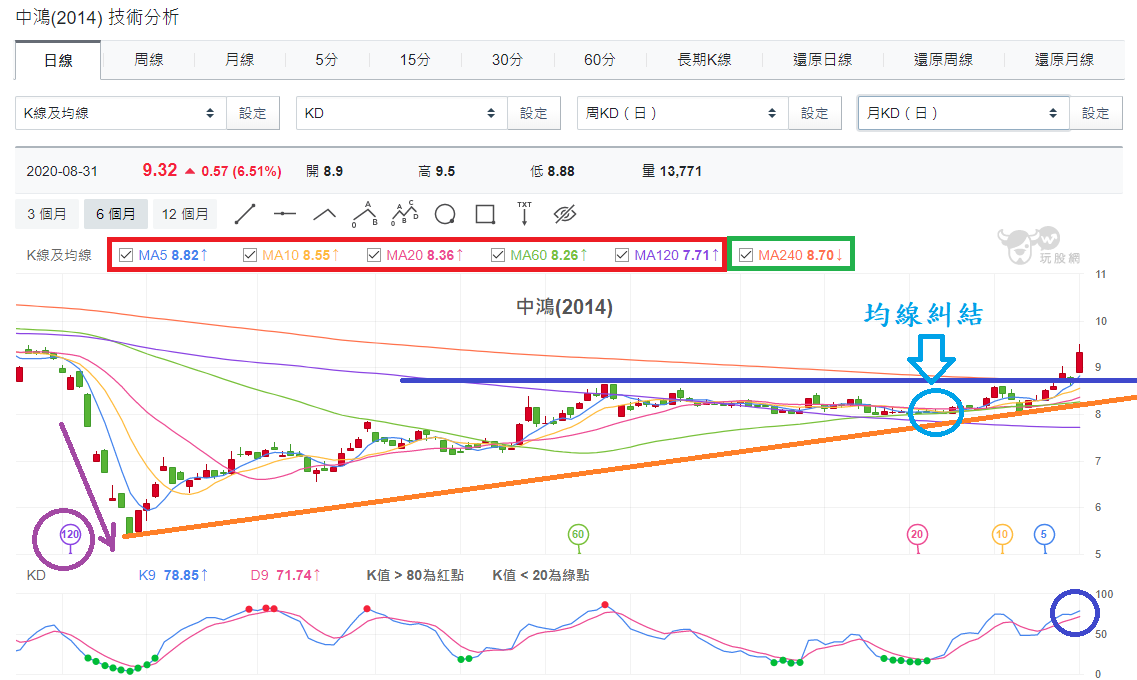Click the low price 低 8.88
Image resolution: width=1137 pixels, height=680 pixels.
coord(553,171)
